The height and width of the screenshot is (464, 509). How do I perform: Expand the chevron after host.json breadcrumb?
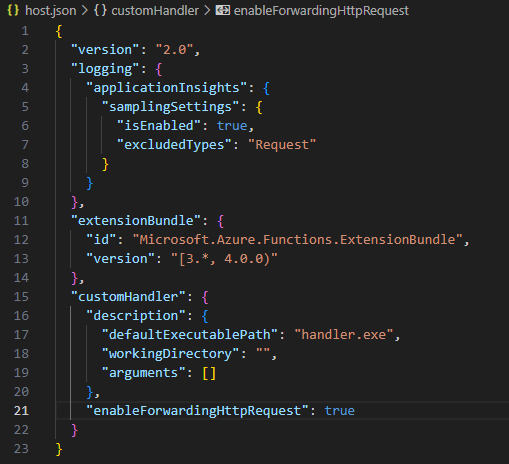click(x=85, y=11)
